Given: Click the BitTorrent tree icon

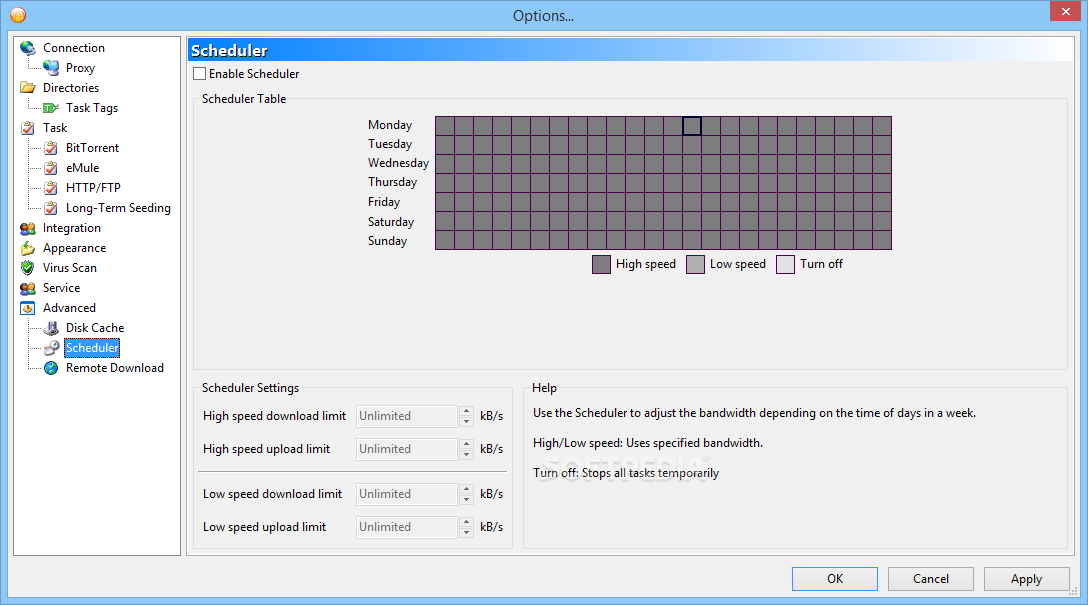Looking at the screenshot, I should click(51, 148).
